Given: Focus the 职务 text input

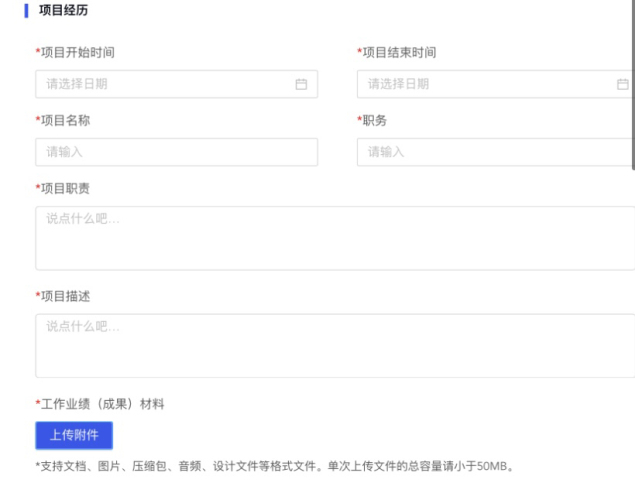Looking at the screenshot, I should click(x=494, y=152).
